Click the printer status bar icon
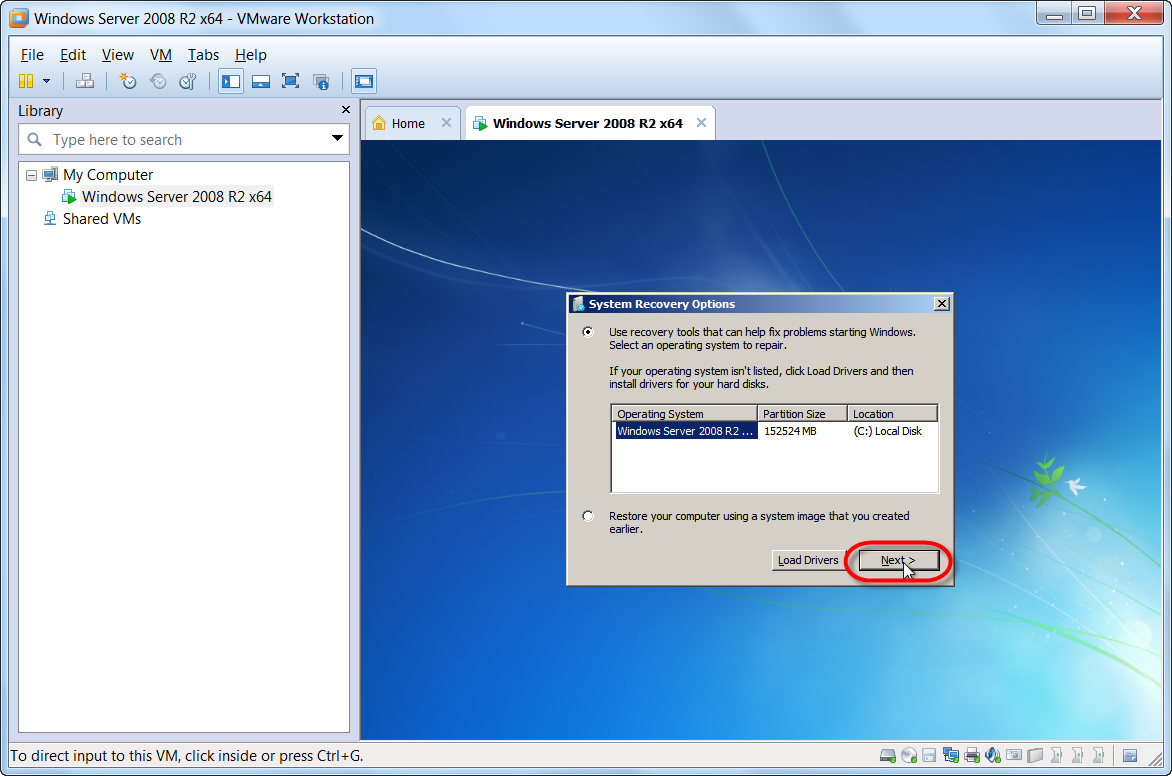 [x=972, y=755]
